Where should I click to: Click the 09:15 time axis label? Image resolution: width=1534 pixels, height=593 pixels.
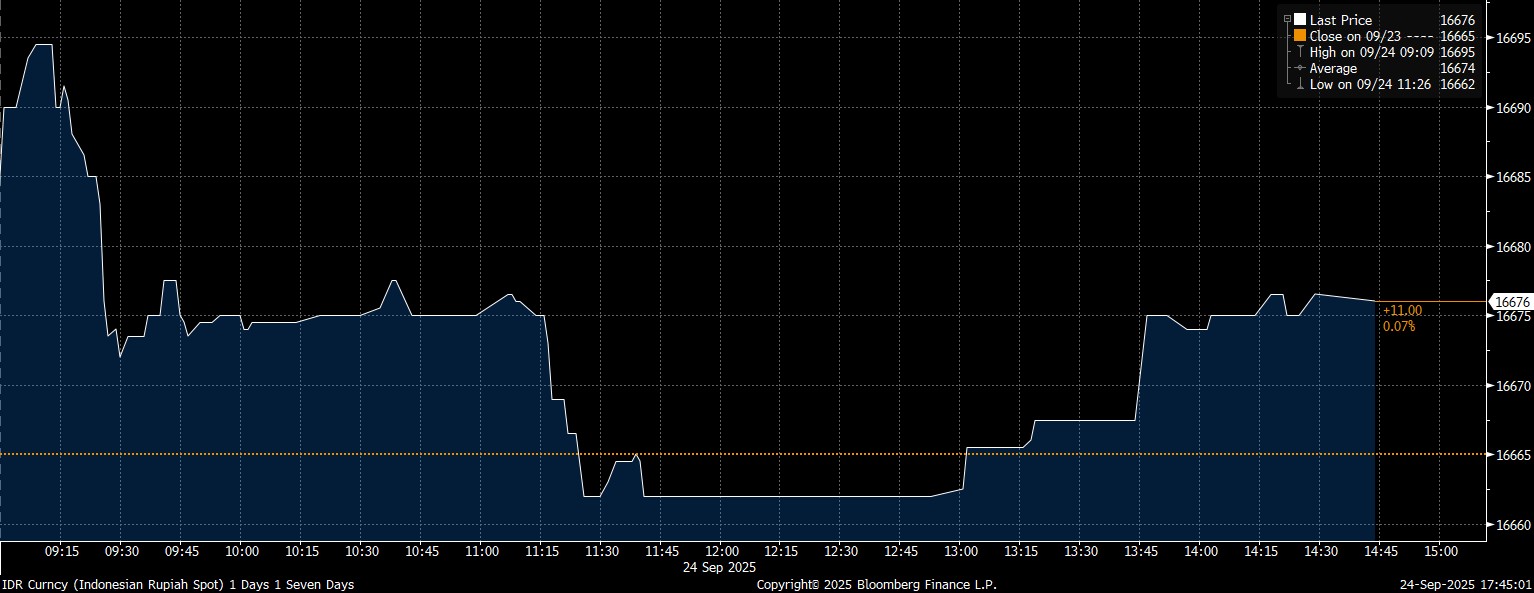click(62, 551)
